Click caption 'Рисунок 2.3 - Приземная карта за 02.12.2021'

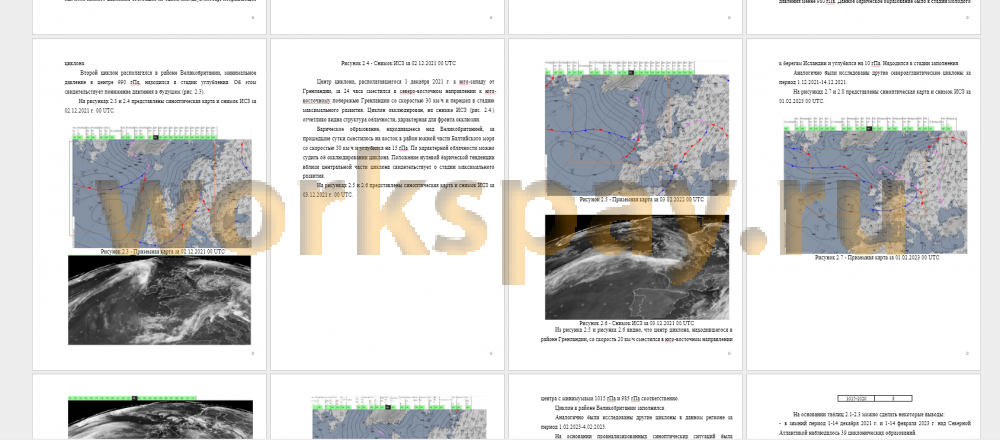(163, 252)
